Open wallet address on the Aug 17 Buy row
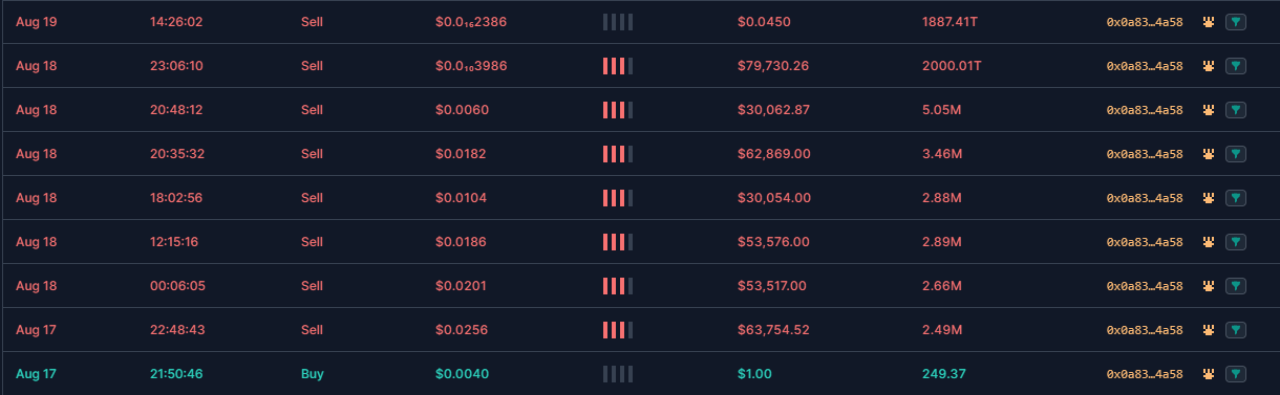This screenshot has width=1280, height=395. pyautogui.click(x=1144, y=374)
